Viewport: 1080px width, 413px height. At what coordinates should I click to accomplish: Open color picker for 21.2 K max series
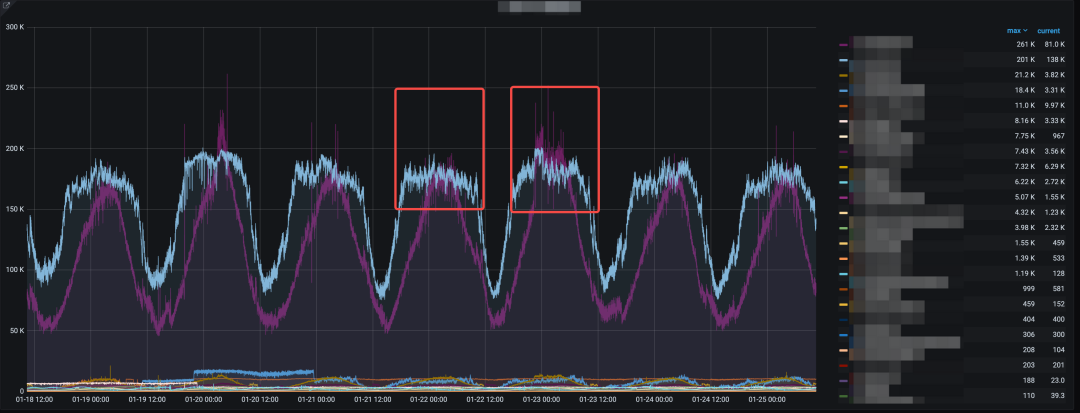[845, 76]
